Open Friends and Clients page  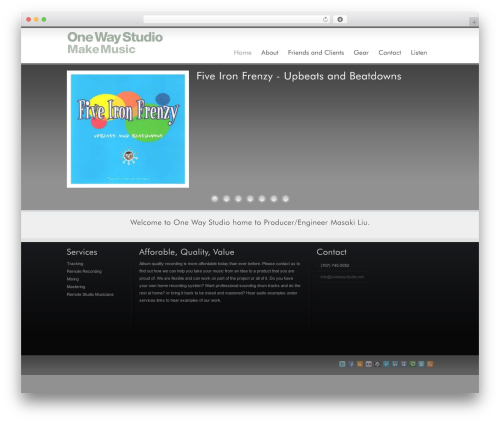point(316,53)
